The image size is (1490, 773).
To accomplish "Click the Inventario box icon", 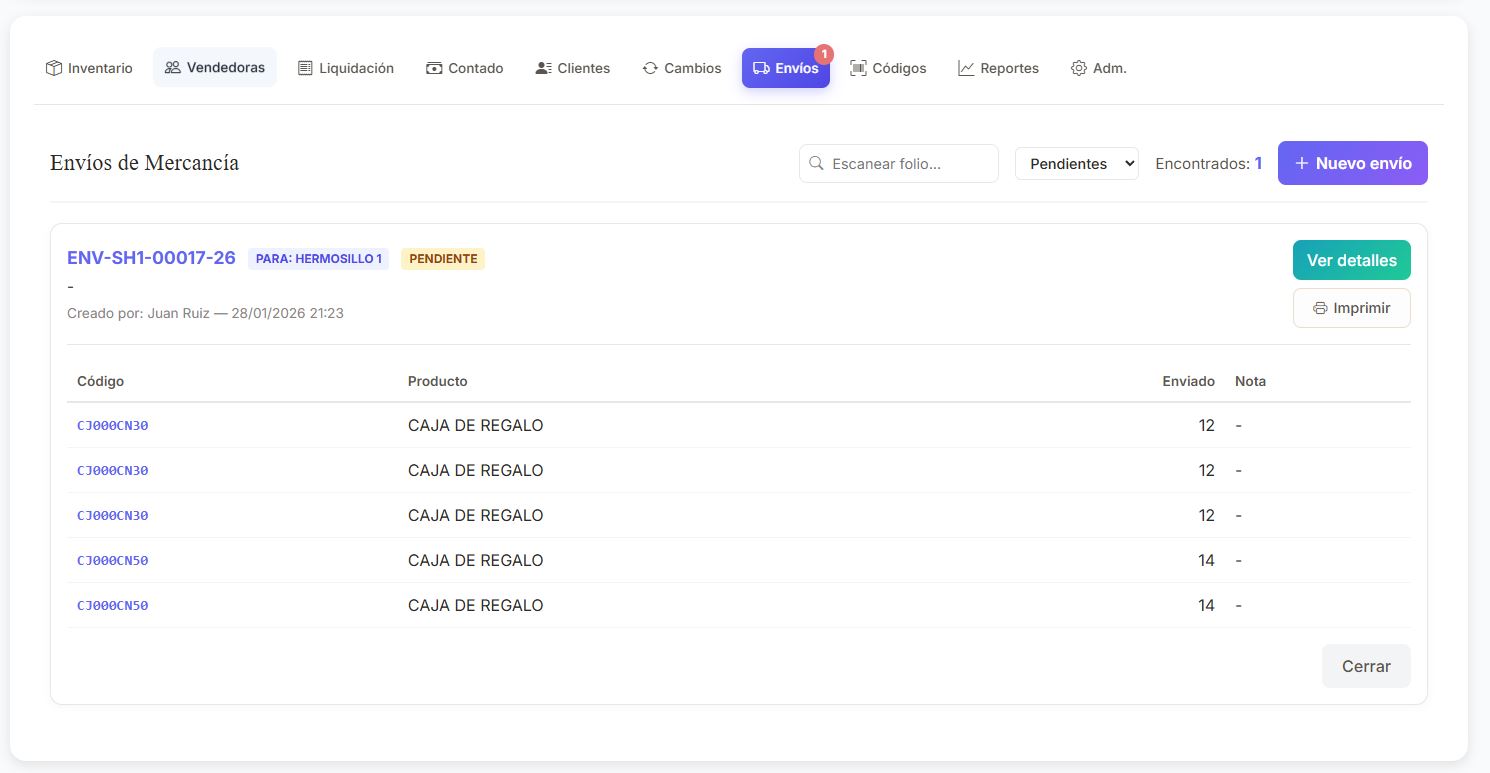I will (x=54, y=68).
